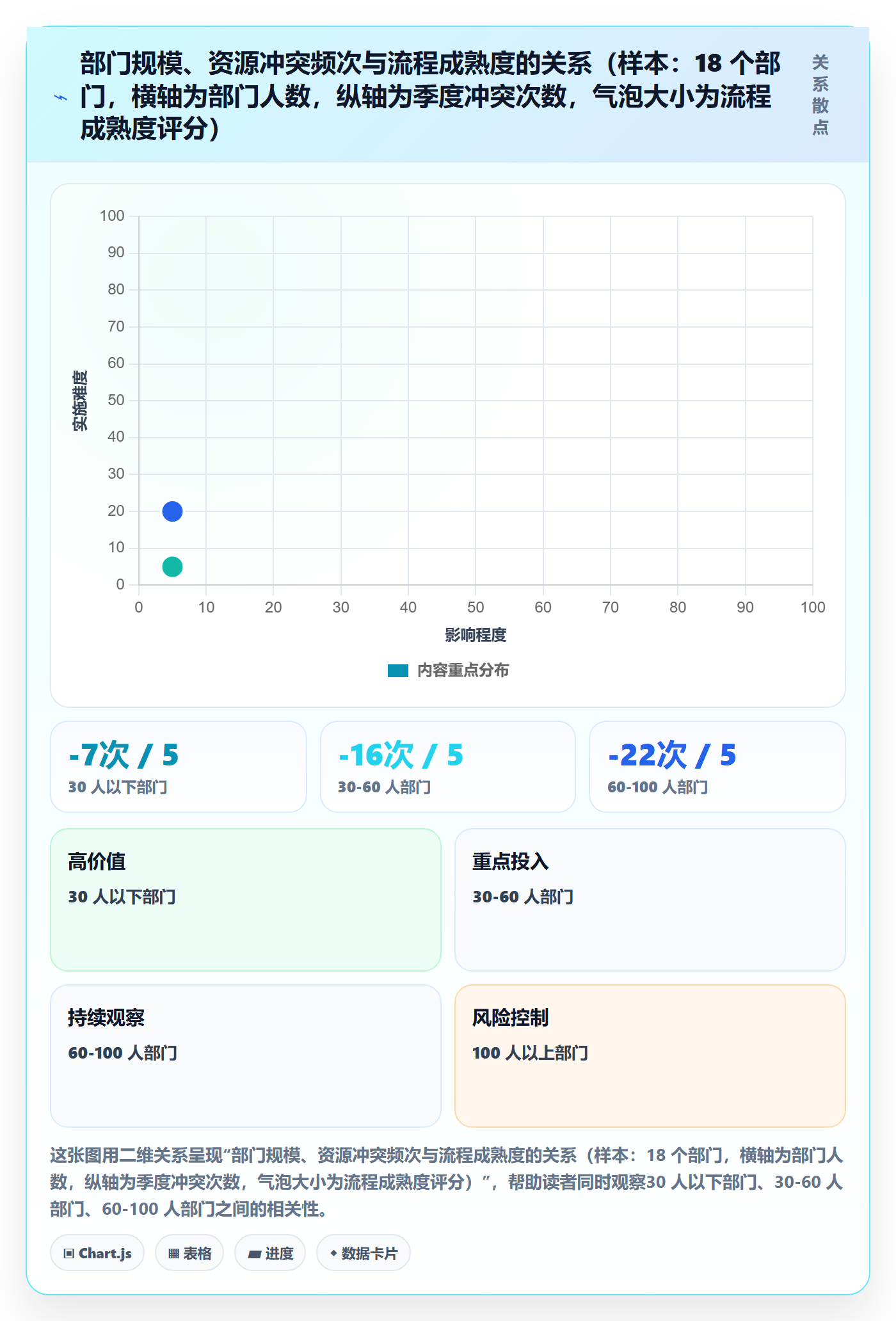Image resolution: width=896 pixels, height=1321 pixels.
Task: Select the 数据卡片 tag chip
Action: (364, 1253)
